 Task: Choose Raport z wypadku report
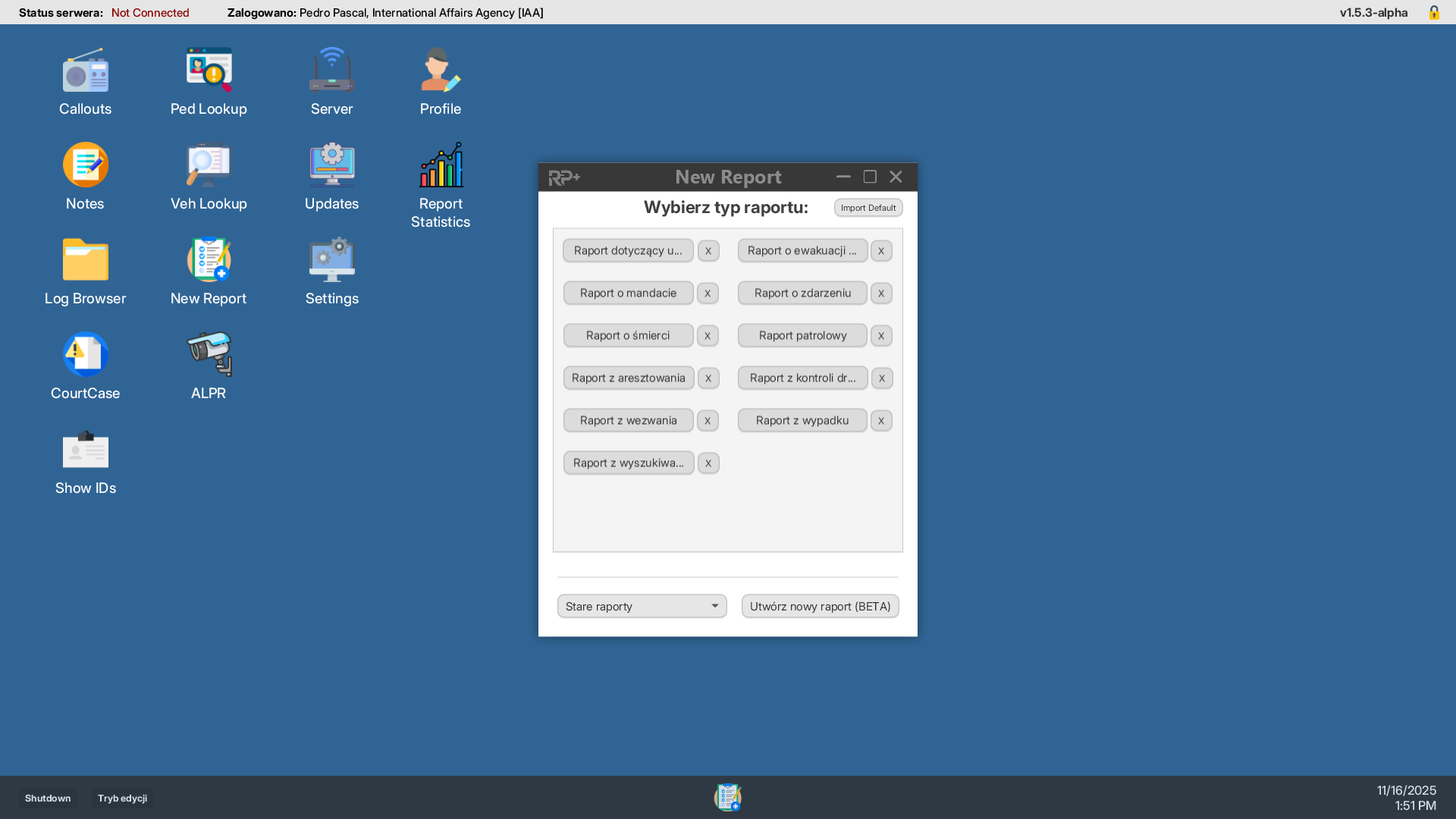tap(802, 420)
